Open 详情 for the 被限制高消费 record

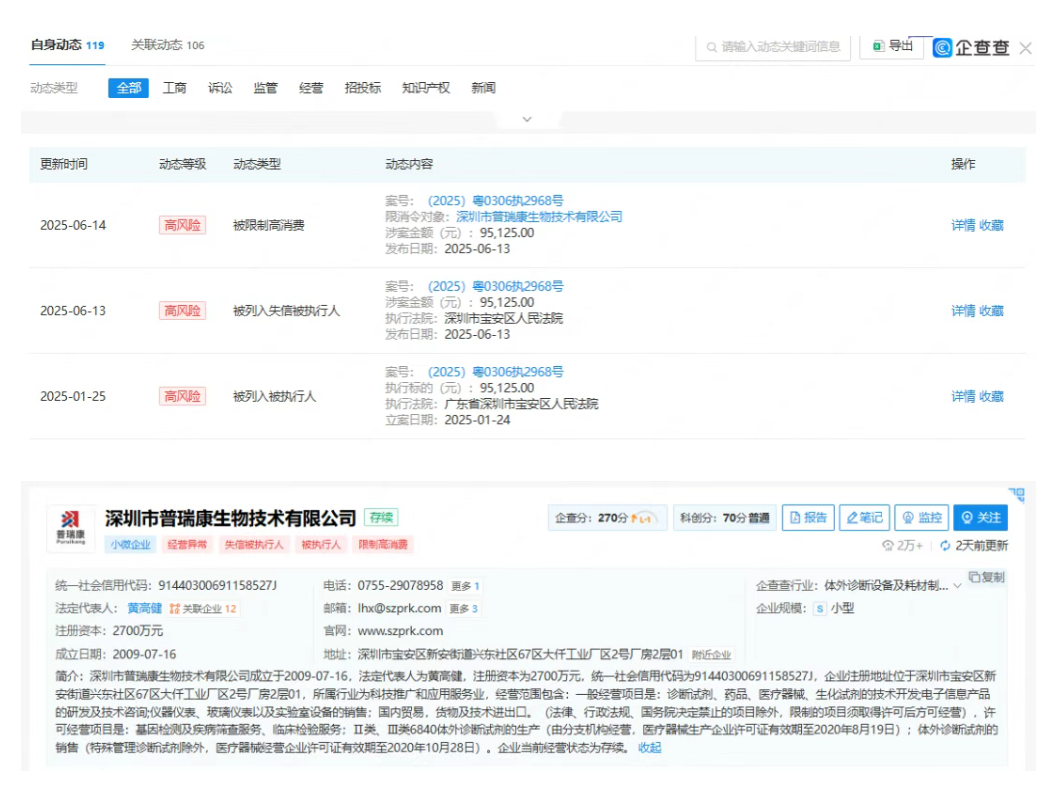[962, 226]
